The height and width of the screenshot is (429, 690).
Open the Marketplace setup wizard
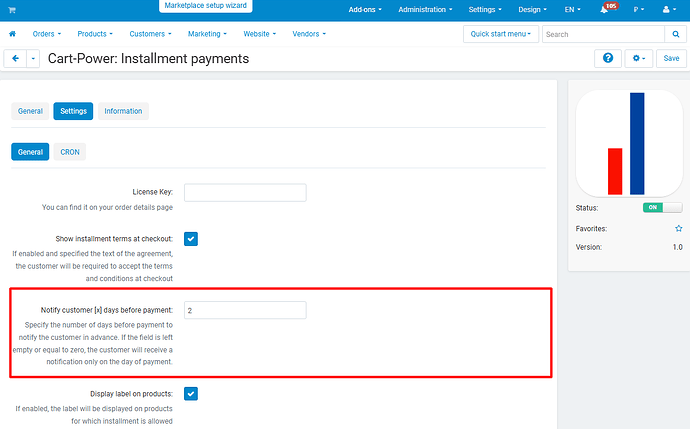[x=206, y=6]
